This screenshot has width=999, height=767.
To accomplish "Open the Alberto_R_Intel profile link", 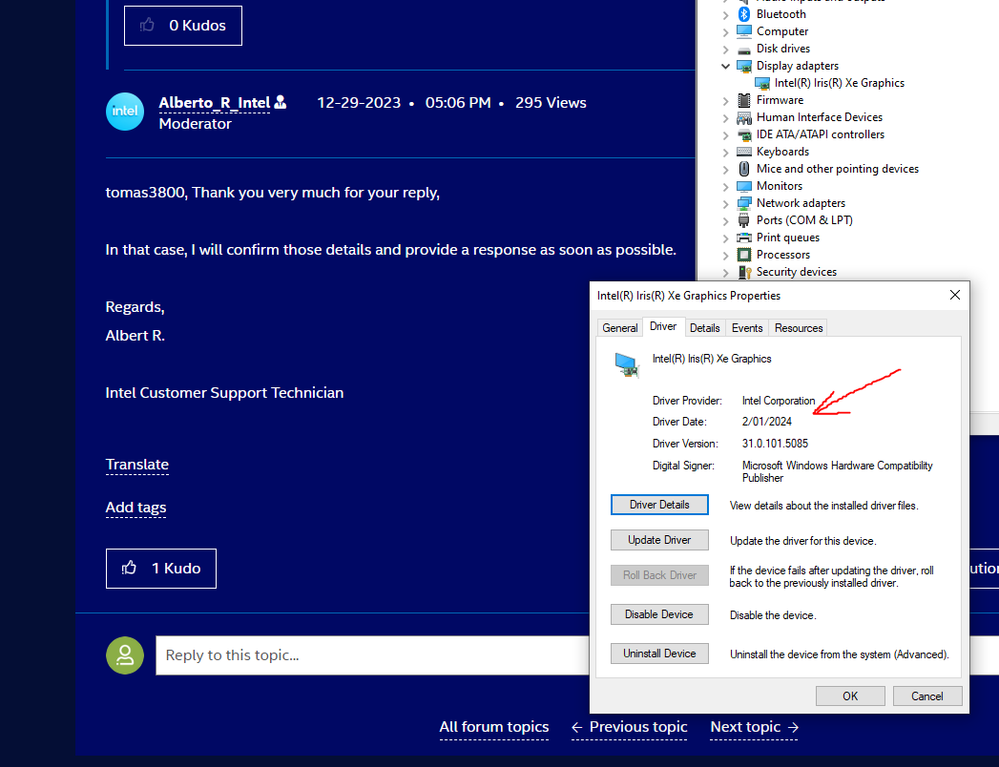I will click(214, 103).
